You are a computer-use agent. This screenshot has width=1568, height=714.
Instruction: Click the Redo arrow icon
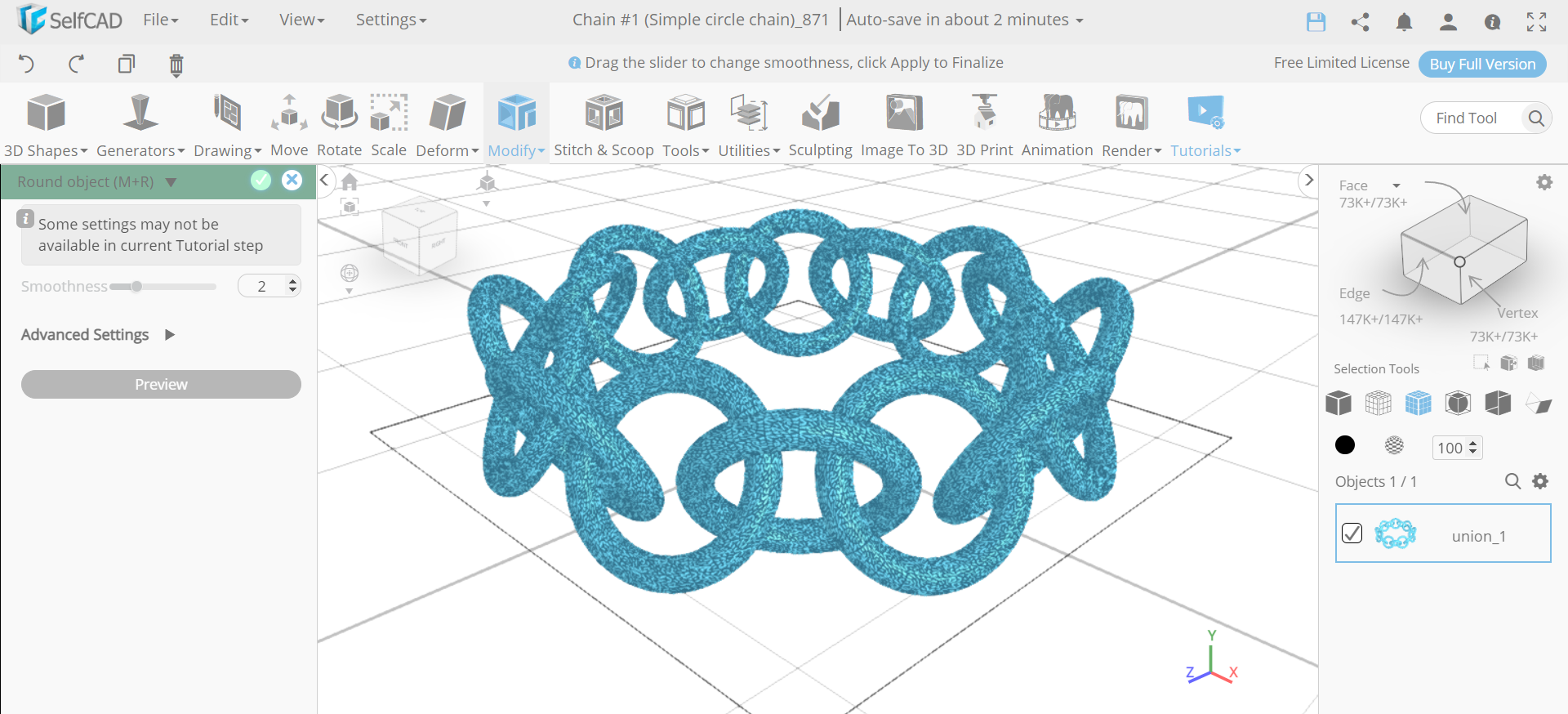click(x=77, y=64)
